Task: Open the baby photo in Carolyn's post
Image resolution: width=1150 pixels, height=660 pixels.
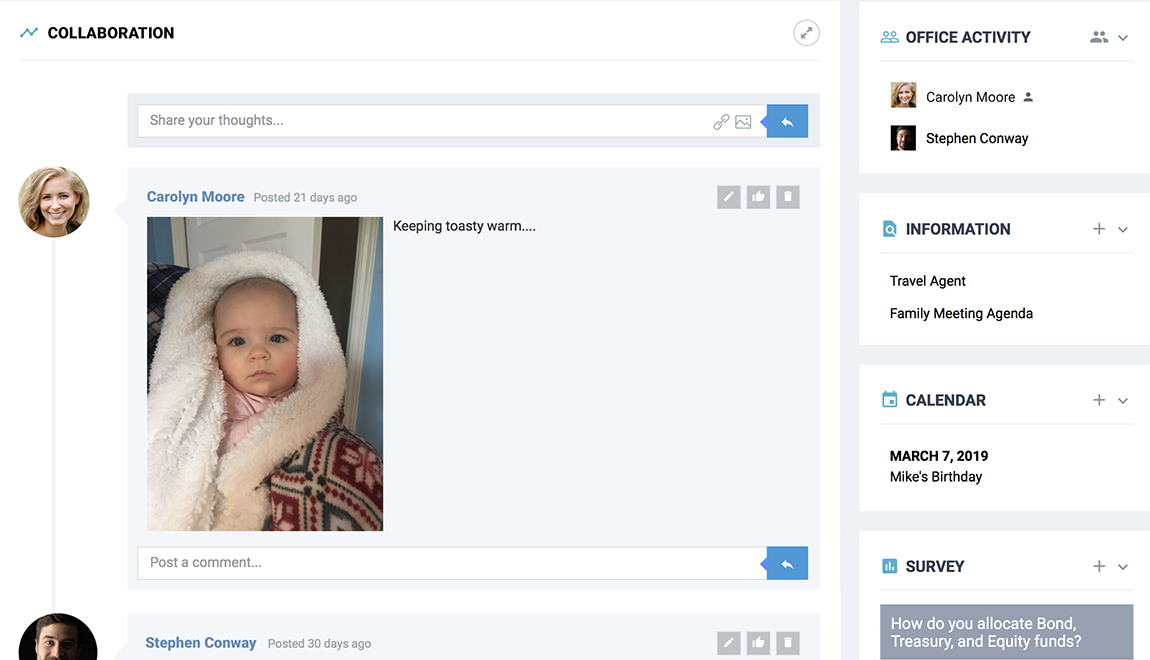Action: click(265, 374)
